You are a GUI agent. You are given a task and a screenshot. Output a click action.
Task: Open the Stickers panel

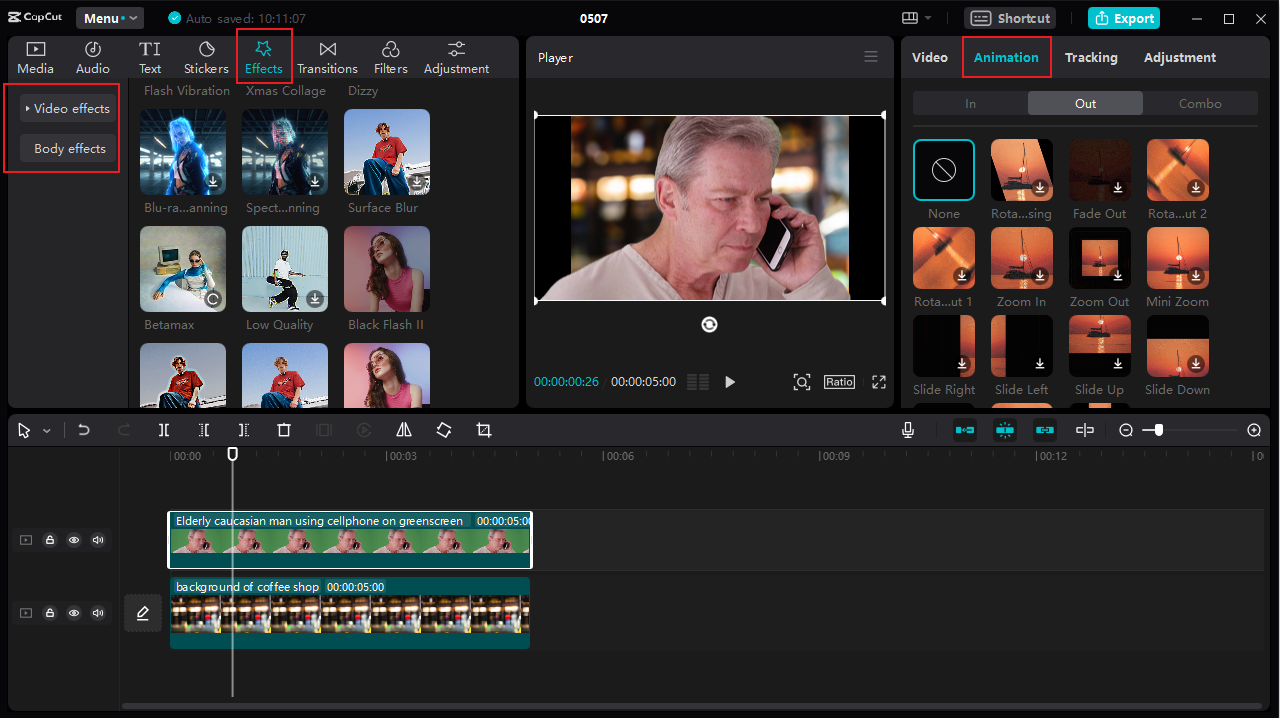[x=206, y=58]
